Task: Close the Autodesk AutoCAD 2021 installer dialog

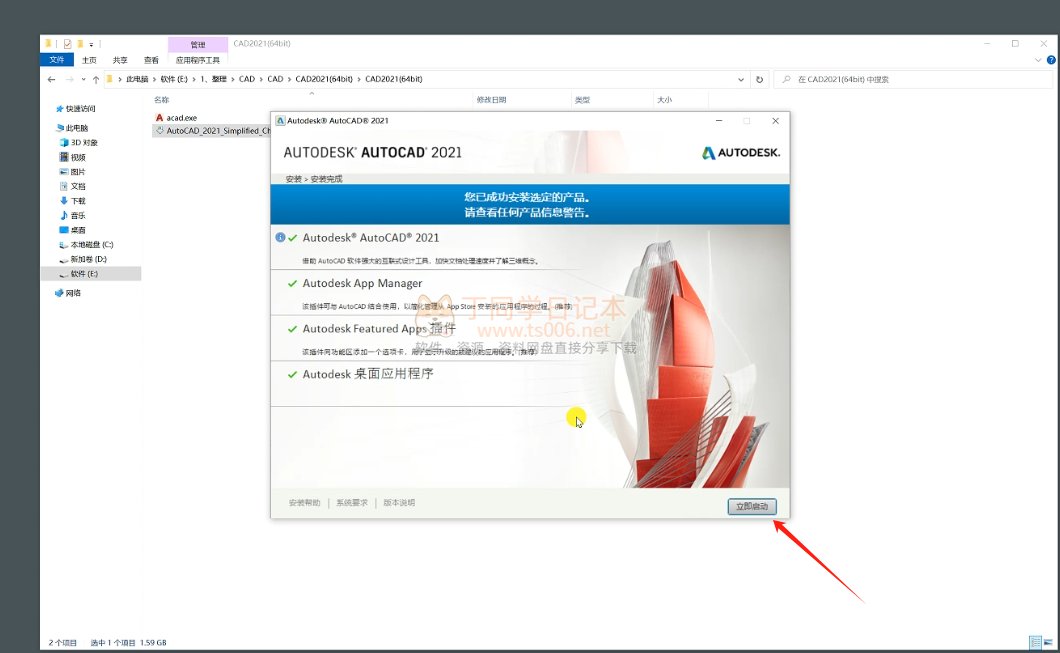Action: pos(775,121)
